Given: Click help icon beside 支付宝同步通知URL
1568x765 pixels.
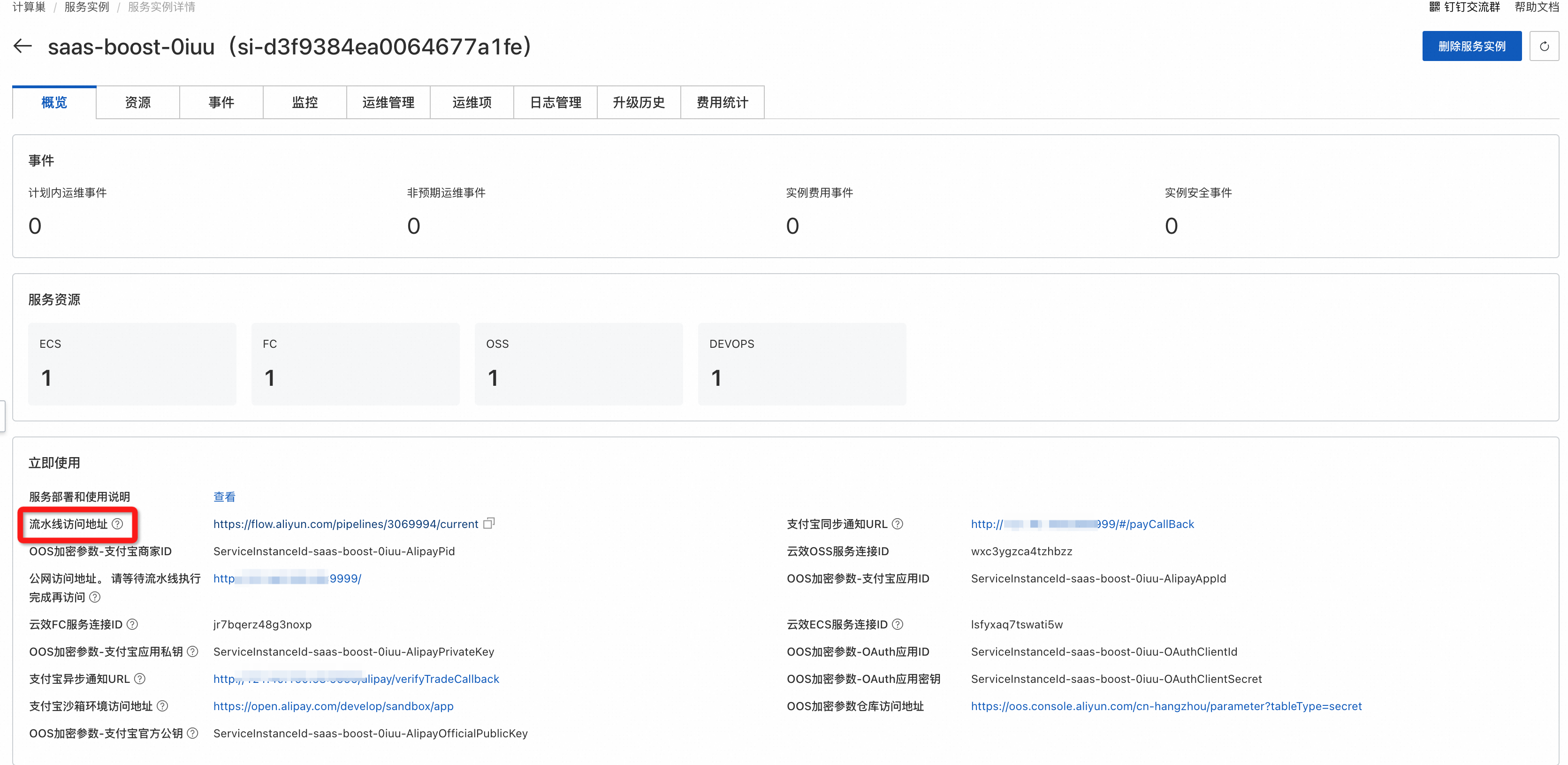Looking at the screenshot, I should [x=897, y=524].
